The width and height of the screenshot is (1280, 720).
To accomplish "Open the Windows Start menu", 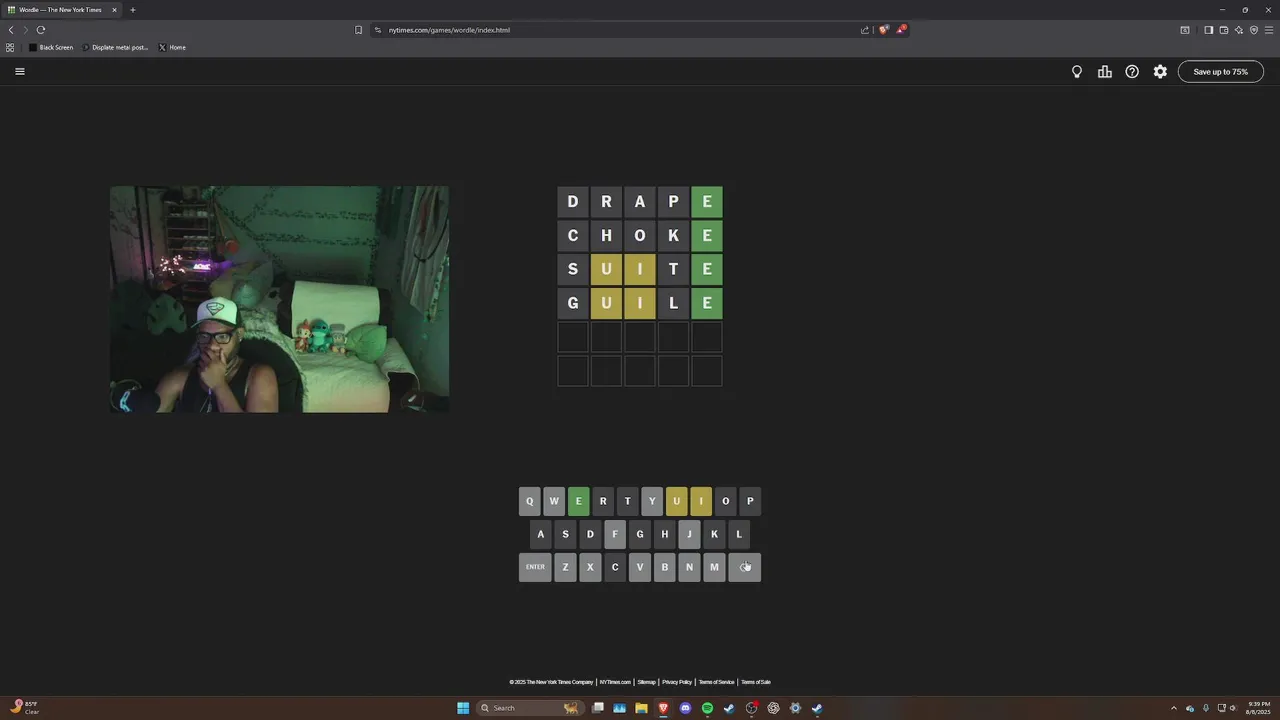I will click(x=463, y=708).
